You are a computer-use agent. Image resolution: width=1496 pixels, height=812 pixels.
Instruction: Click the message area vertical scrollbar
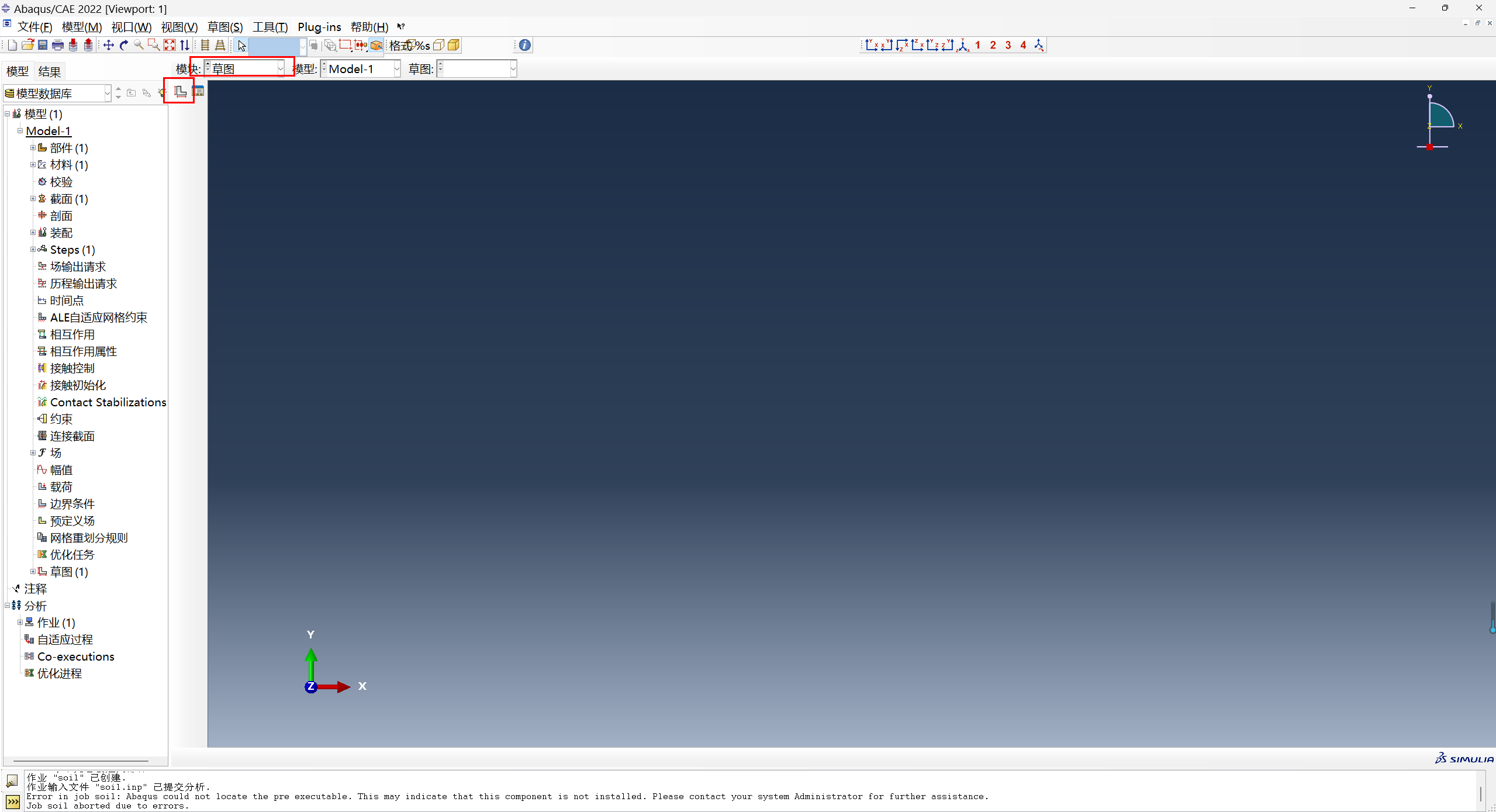[x=1481, y=794]
